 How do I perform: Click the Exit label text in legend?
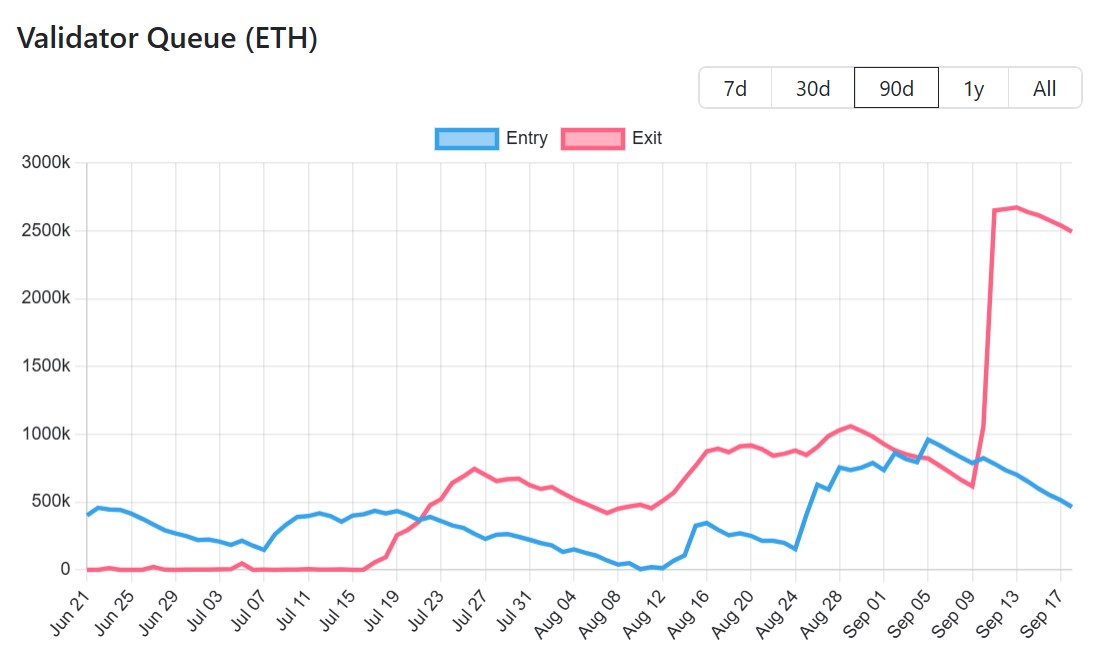[647, 138]
